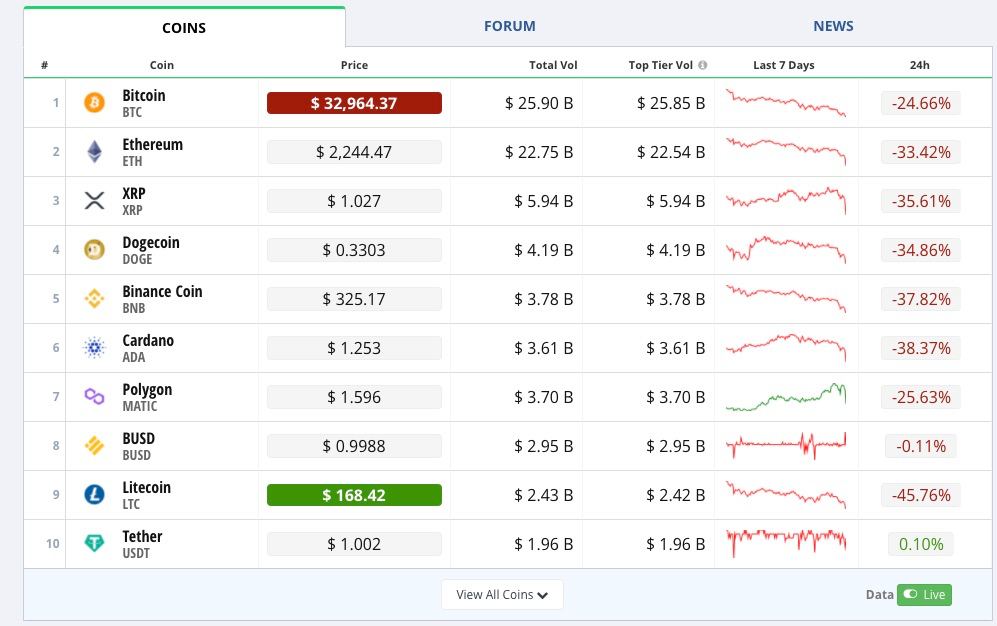Open the Binance Coin name link
Viewport: 997px width, 626px height.
[x=162, y=291]
